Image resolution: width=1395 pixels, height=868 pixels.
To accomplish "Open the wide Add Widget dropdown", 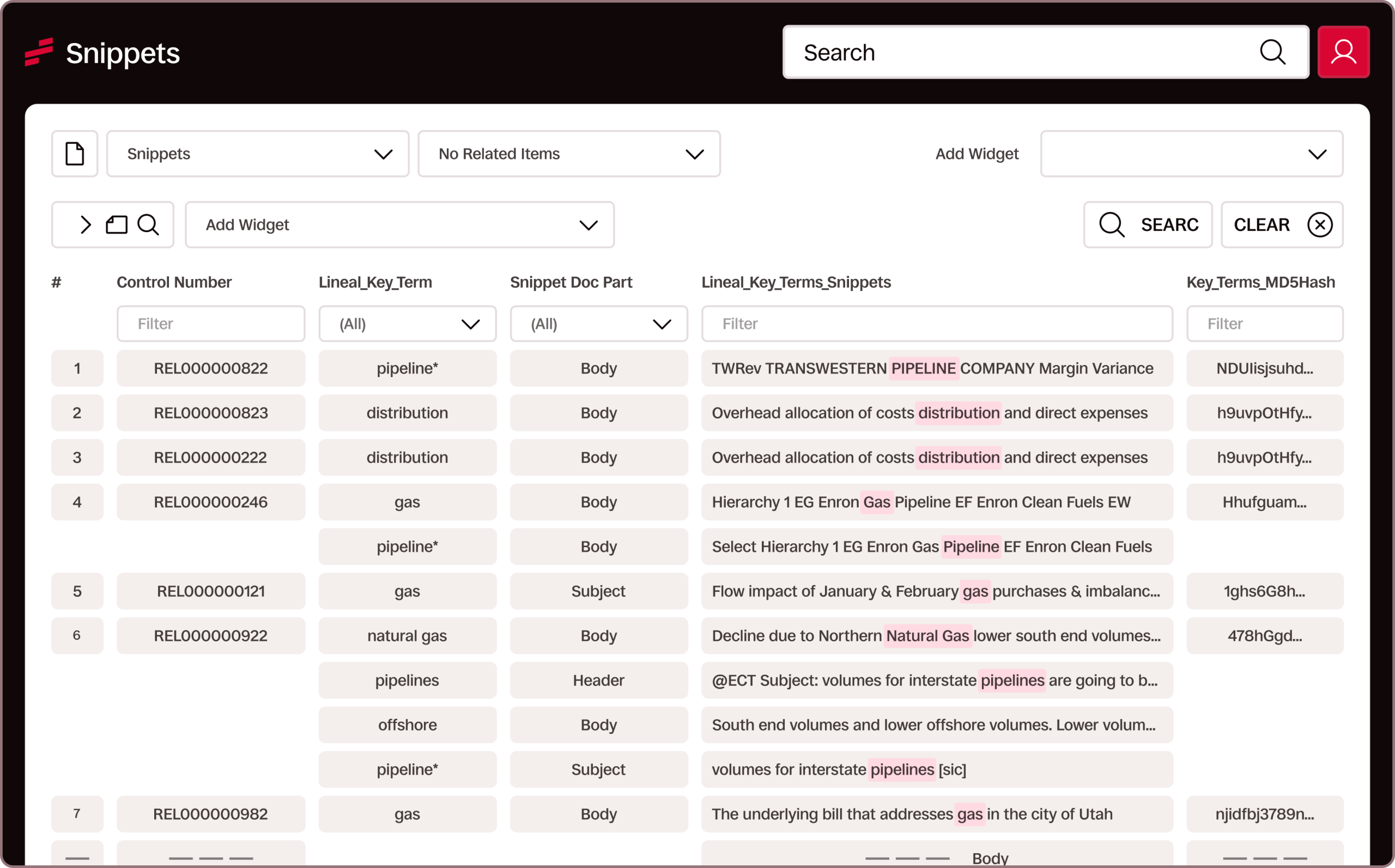I will [399, 224].
